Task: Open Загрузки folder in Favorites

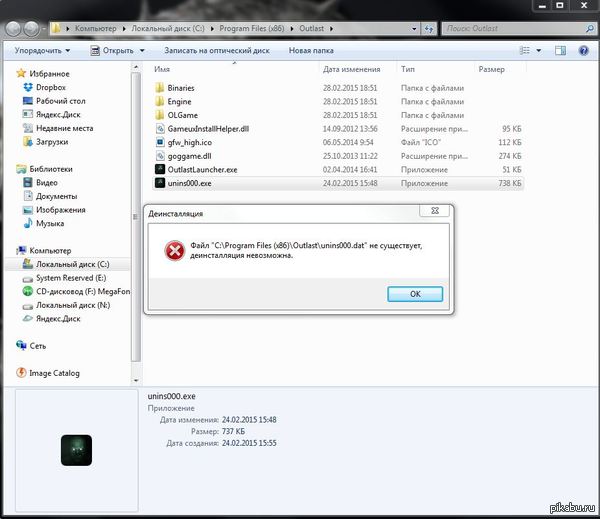Action: (46, 142)
